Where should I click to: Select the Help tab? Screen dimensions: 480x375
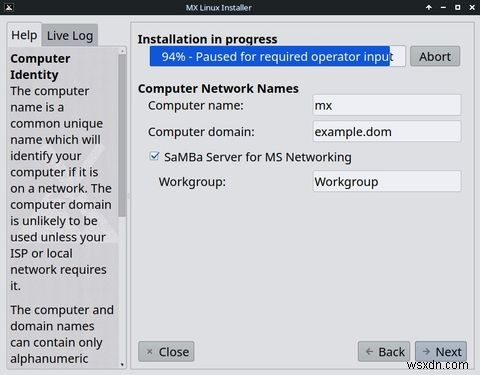(x=24, y=35)
